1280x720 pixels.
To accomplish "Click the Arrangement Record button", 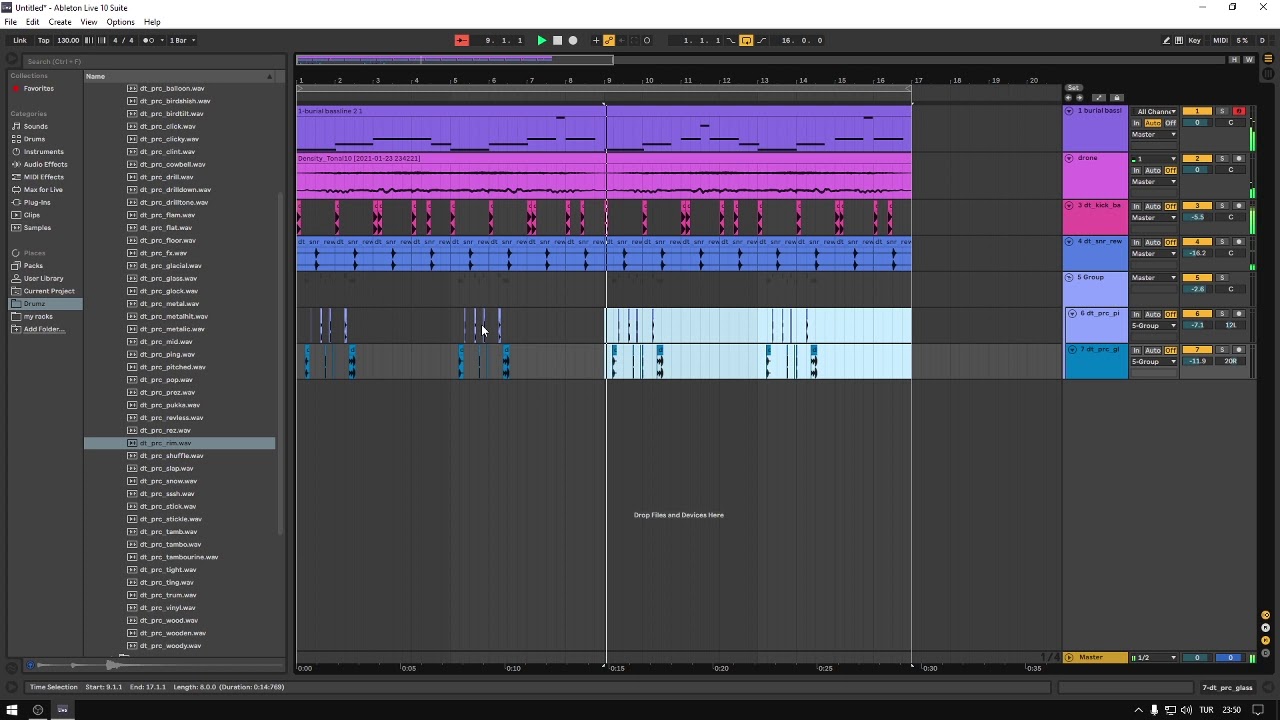I will (572, 40).
